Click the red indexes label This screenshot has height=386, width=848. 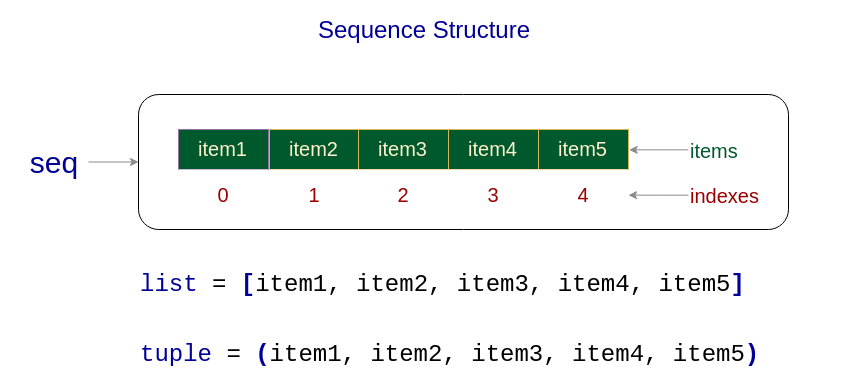pos(724,196)
